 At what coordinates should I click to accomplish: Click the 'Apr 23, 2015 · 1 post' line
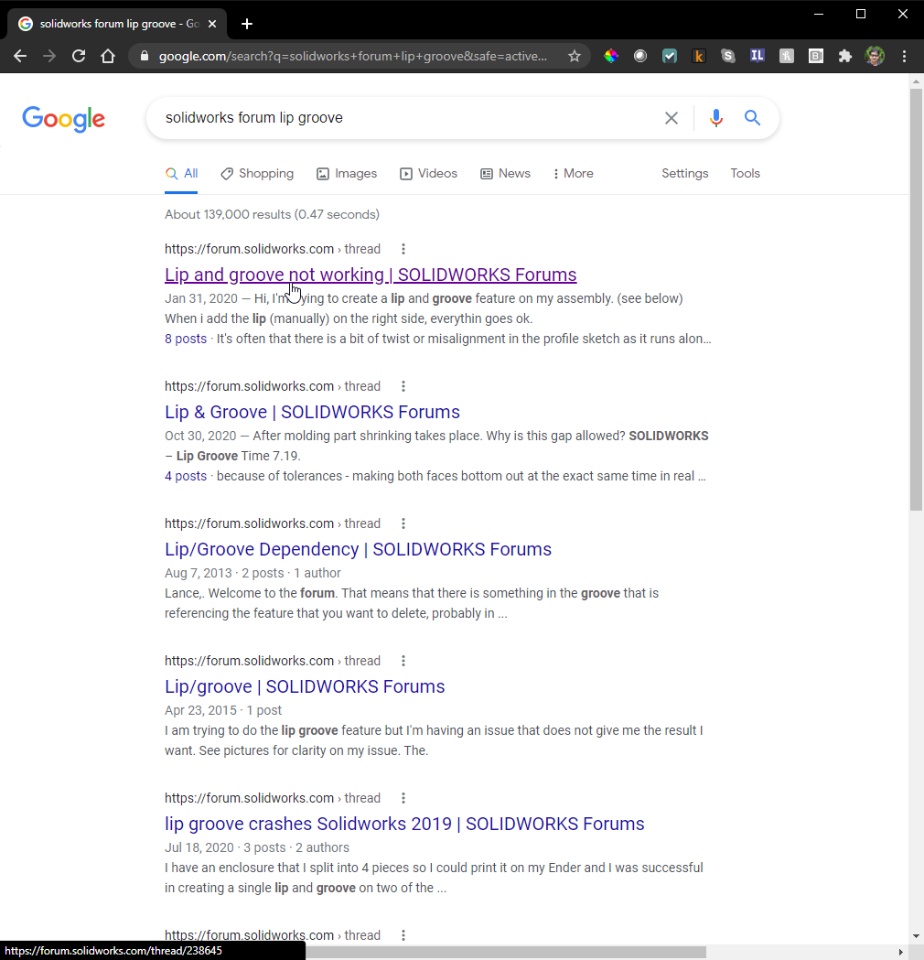point(223,710)
